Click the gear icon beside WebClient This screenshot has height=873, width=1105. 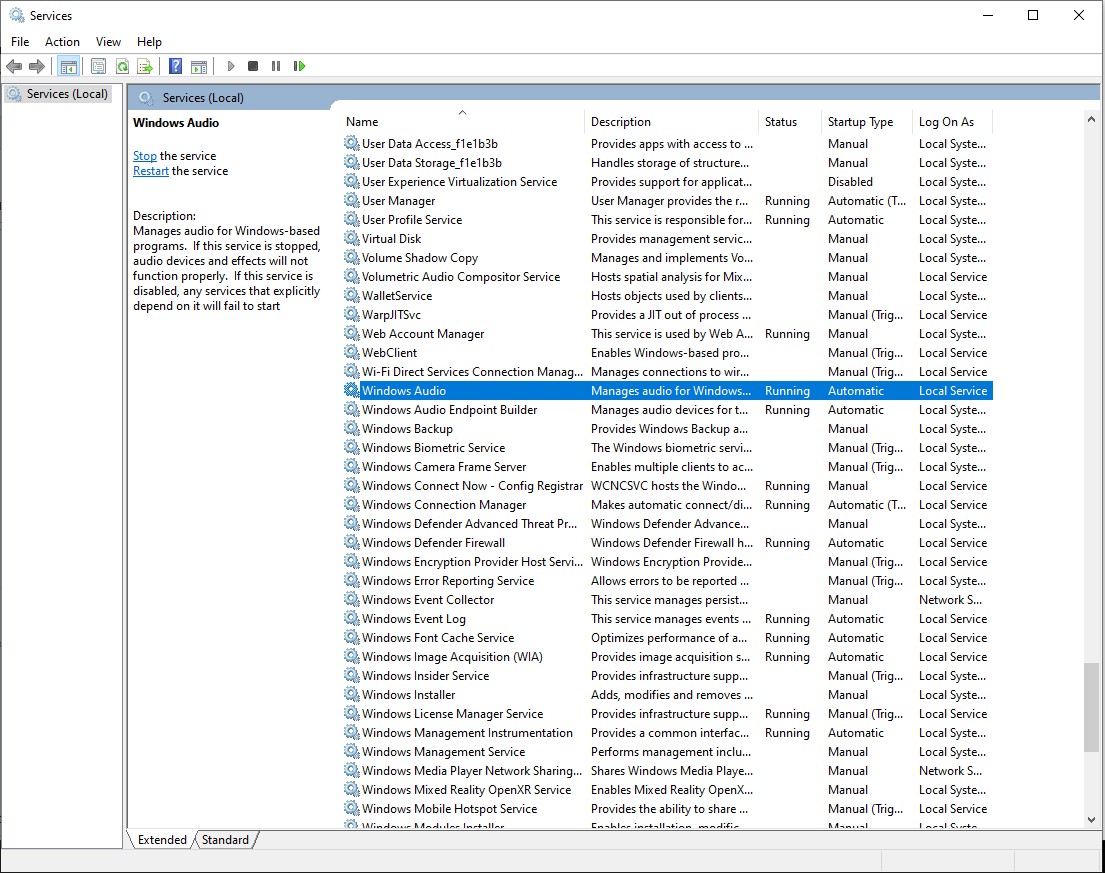tap(352, 352)
